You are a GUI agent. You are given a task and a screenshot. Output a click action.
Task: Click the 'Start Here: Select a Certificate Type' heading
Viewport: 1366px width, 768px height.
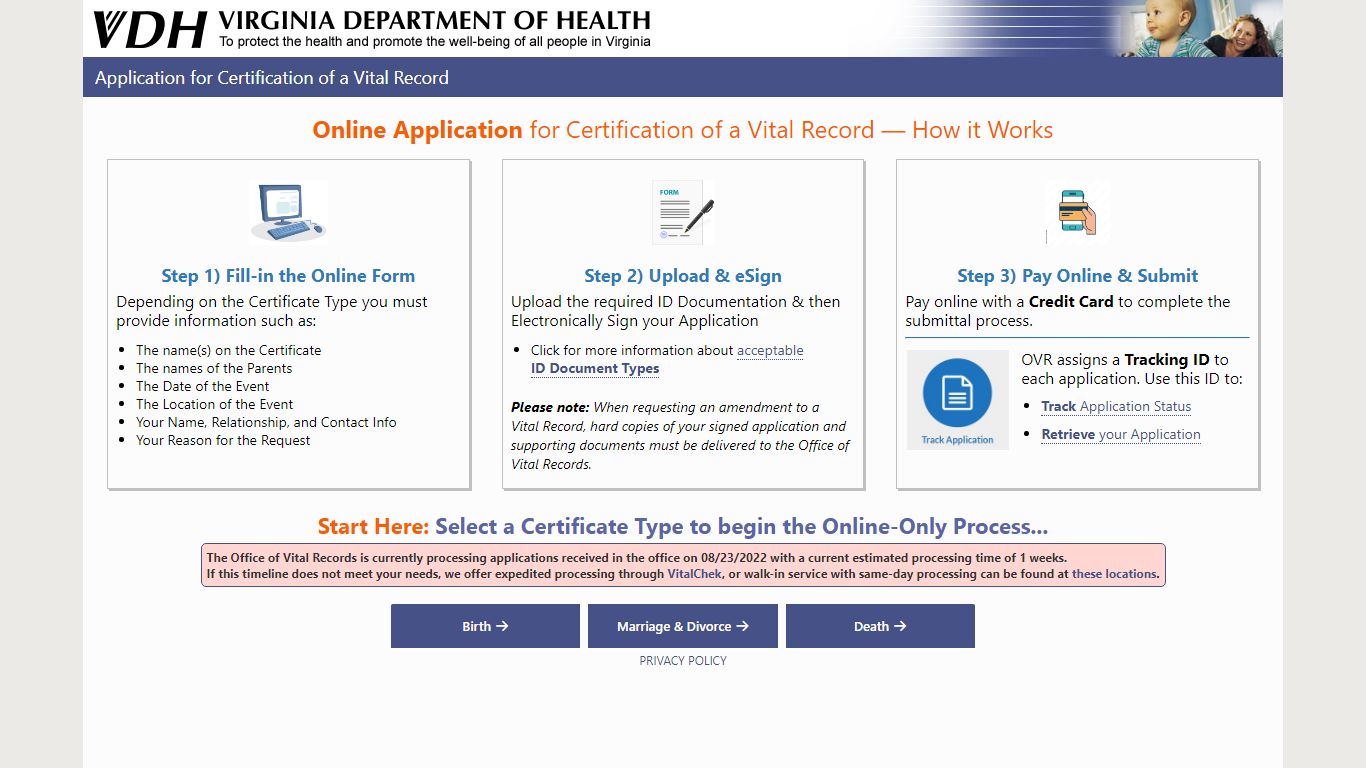point(683,527)
